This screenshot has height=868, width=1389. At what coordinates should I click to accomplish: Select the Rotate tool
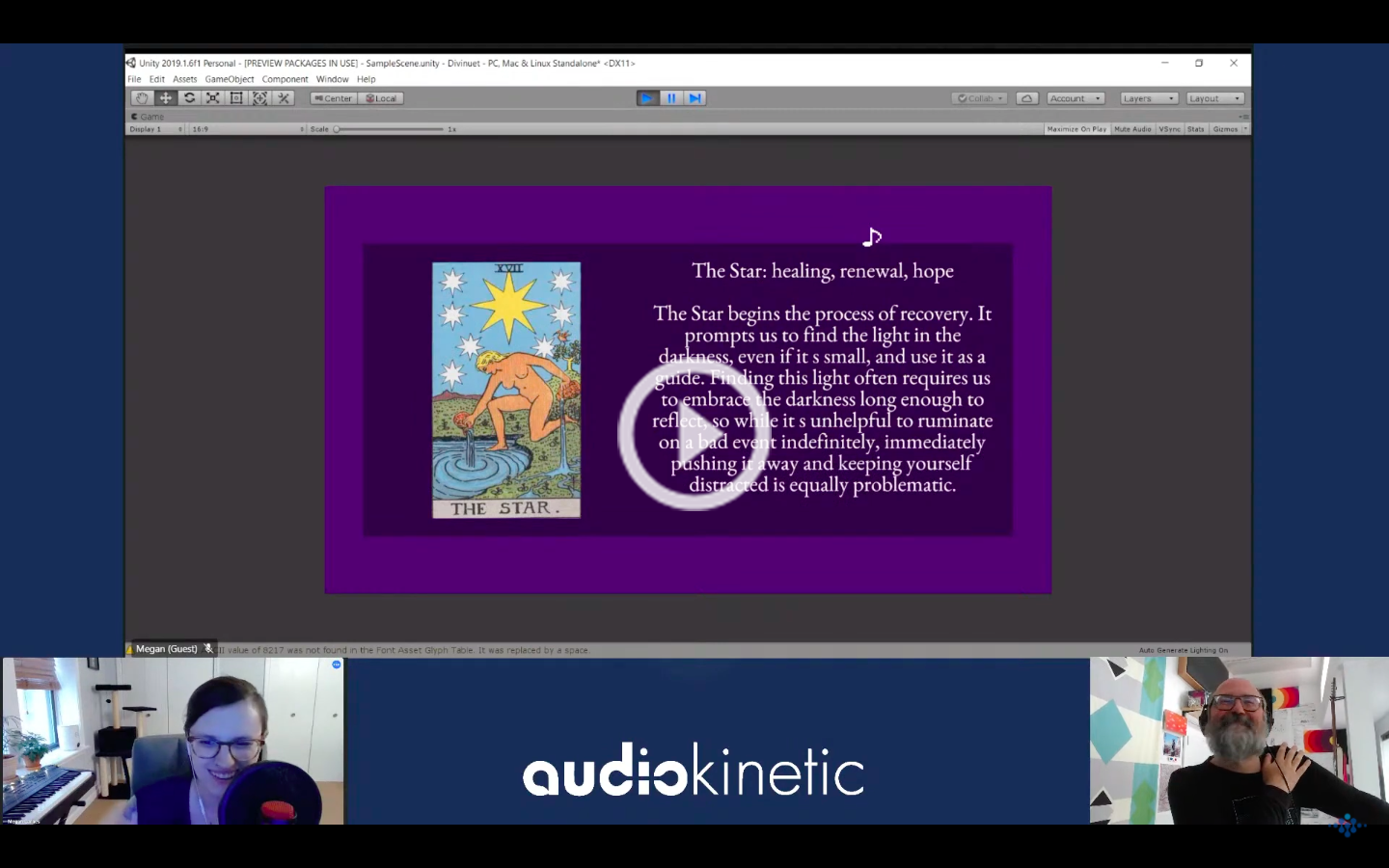pos(189,98)
